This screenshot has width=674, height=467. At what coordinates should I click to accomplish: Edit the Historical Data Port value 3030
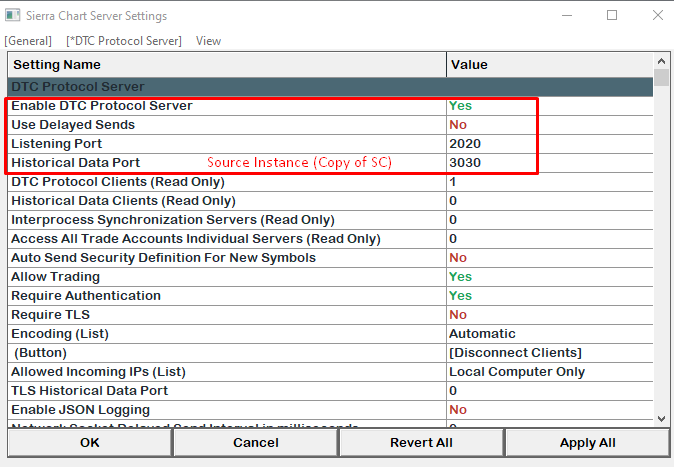tap(465, 163)
